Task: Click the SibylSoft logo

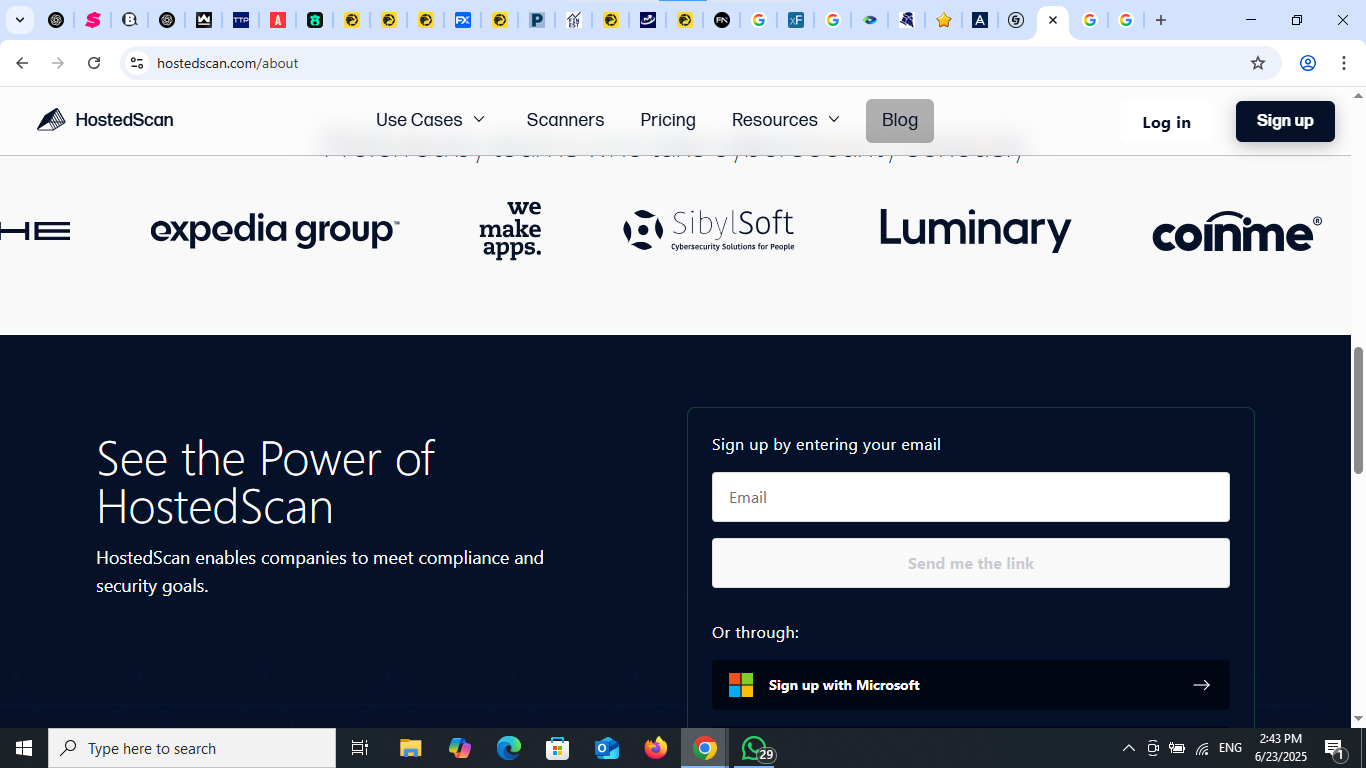Action: [x=709, y=230]
